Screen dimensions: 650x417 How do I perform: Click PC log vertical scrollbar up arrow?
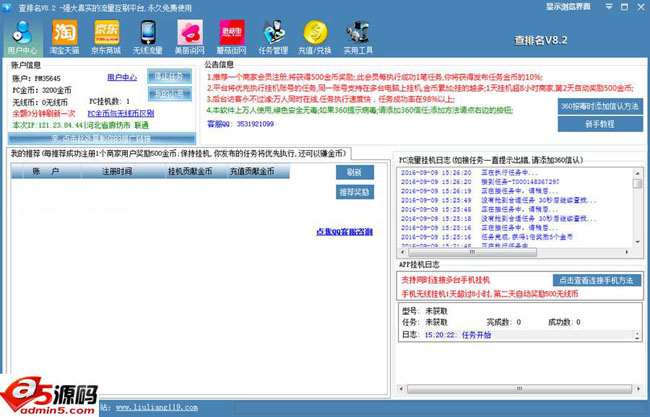point(638,173)
